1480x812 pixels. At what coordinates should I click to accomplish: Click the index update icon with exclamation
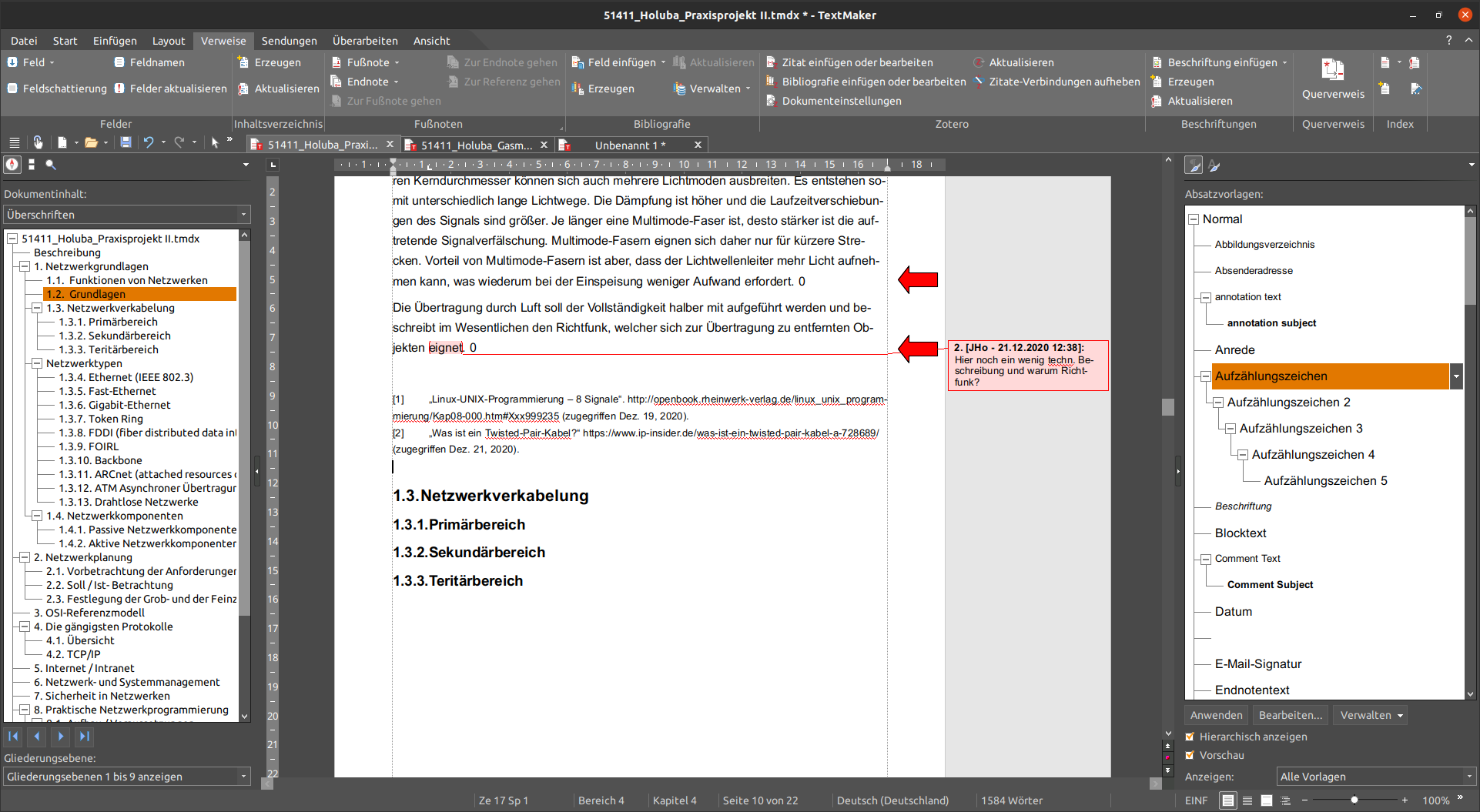coord(1414,62)
